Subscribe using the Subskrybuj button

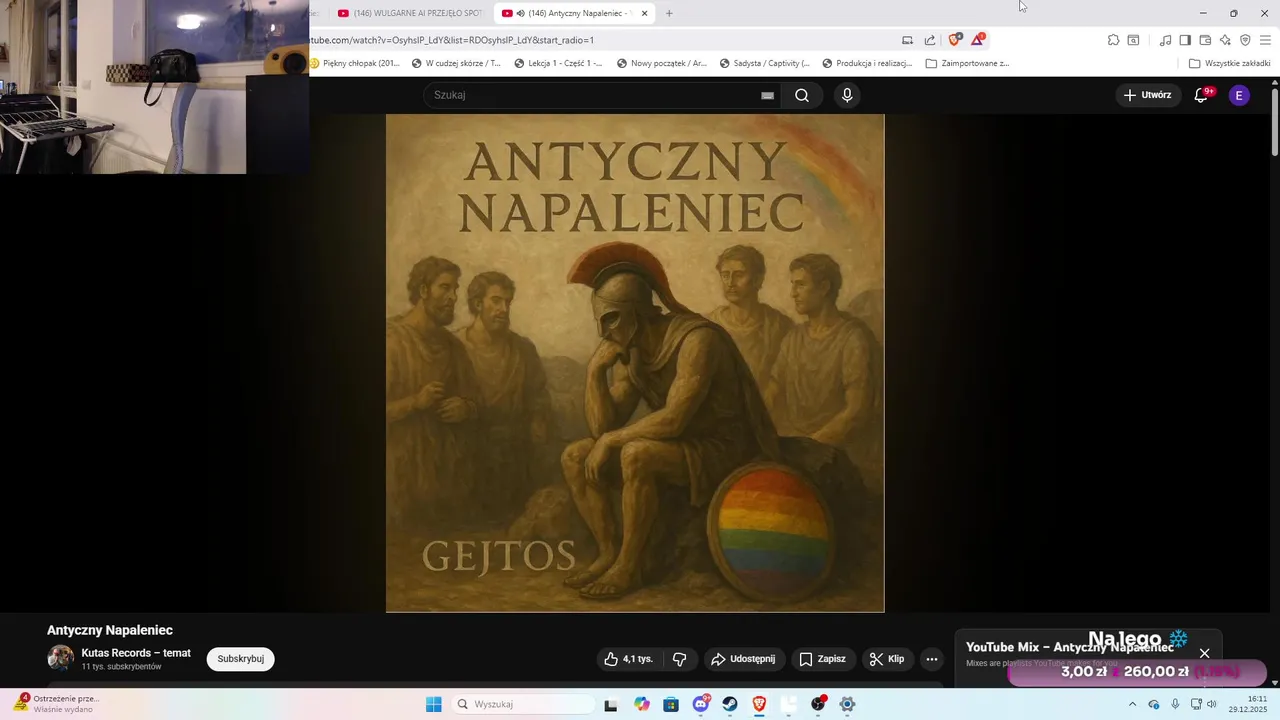pos(240,659)
